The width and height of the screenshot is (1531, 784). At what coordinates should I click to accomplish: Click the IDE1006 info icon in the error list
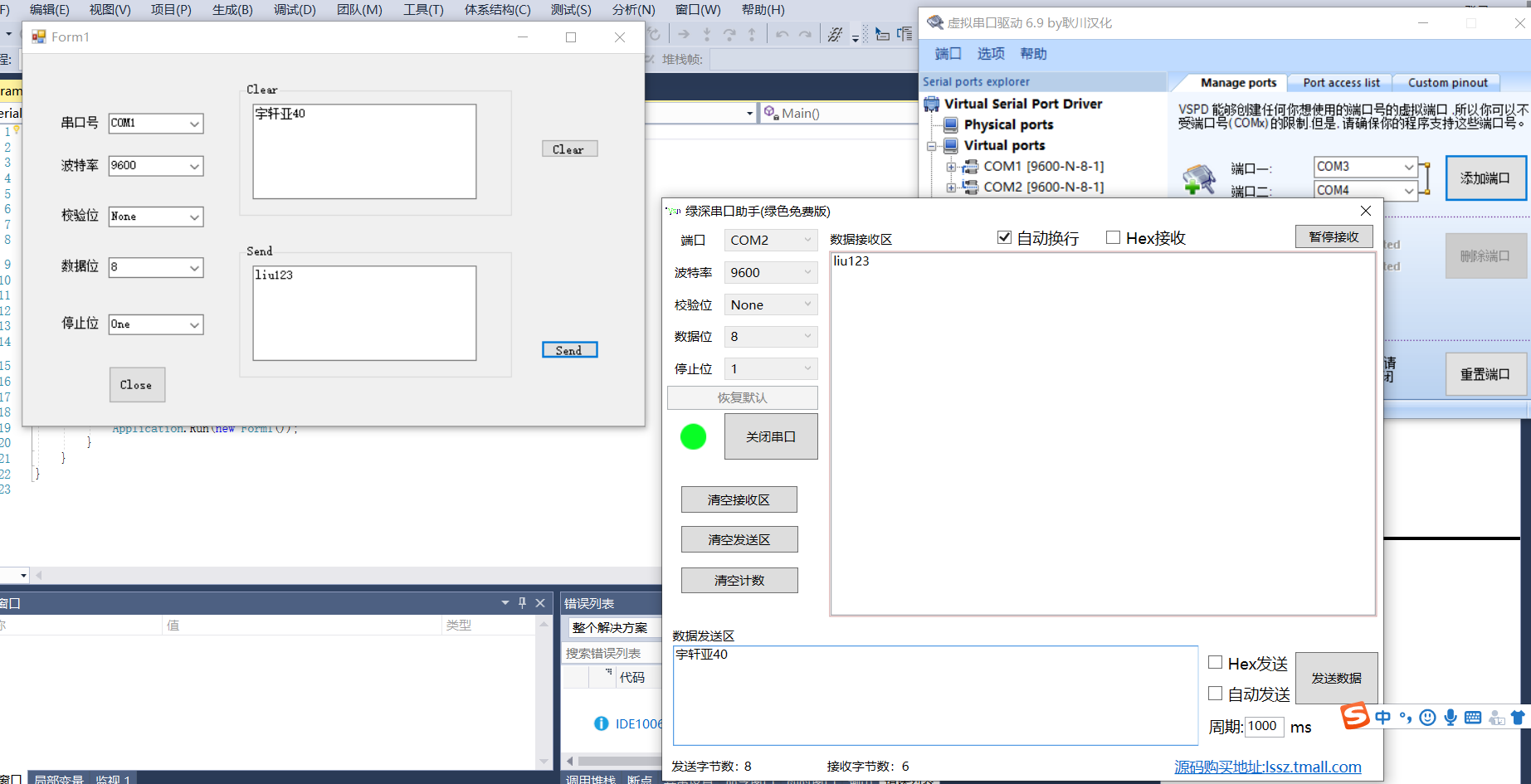[602, 723]
